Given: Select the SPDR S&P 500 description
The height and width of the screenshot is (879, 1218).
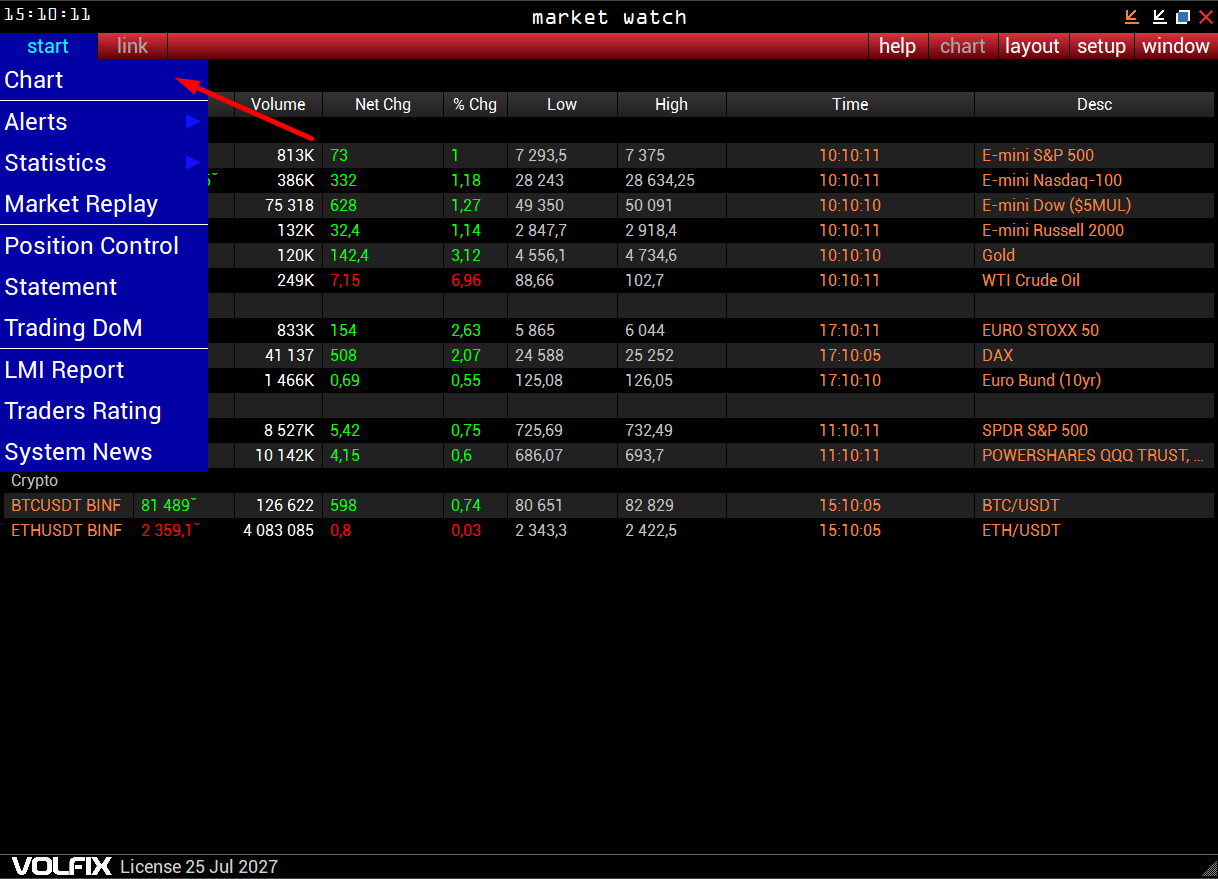Looking at the screenshot, I should tap(1034, 430).
